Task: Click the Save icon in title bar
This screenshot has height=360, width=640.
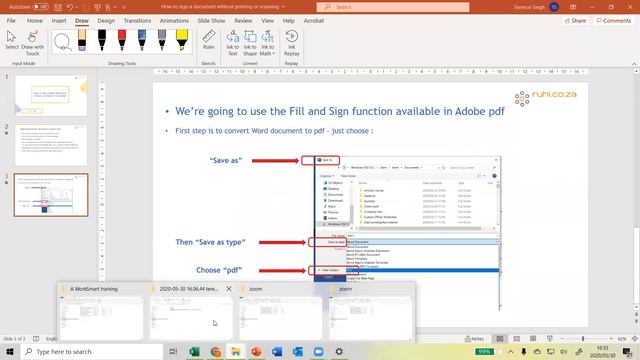Action: pyautogui.click(x=58, y=7)
